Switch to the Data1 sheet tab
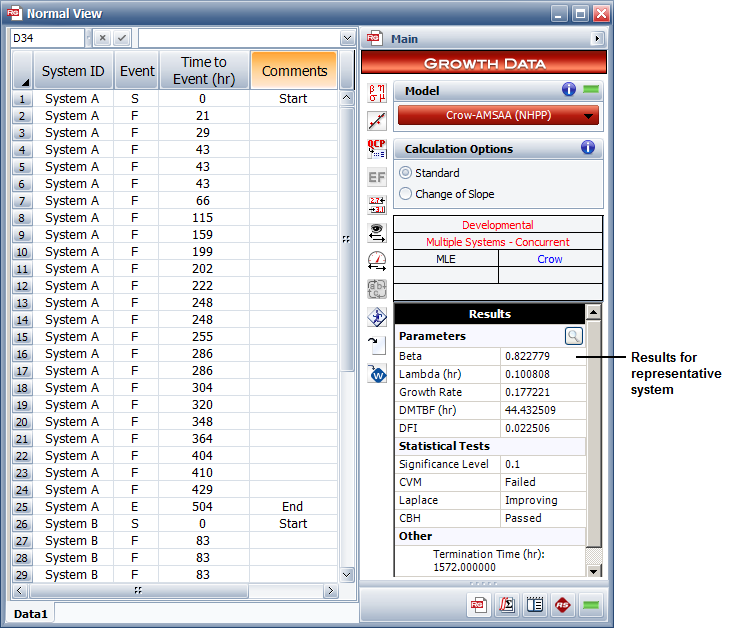Image resolution: width=730 pixels, height=628 pixels. click(x=30, y=612)
